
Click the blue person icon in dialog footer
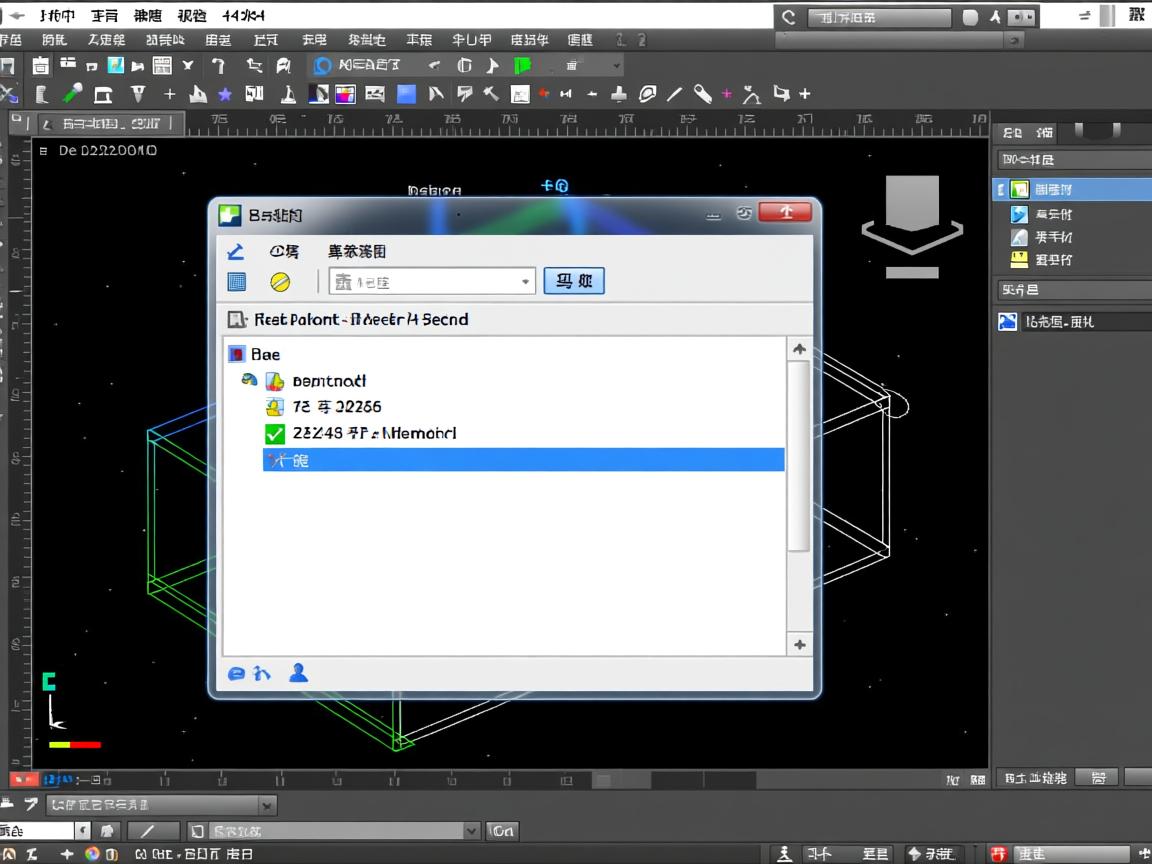pyautogui.click(x=297, y=672)
